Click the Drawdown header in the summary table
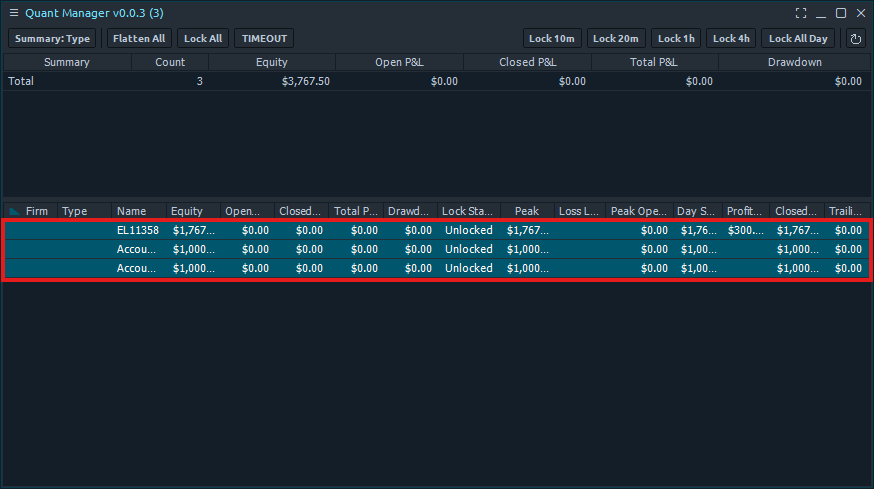Image resolution: width=874 pixels, height=489 pixels. click(x=795, y=62)
